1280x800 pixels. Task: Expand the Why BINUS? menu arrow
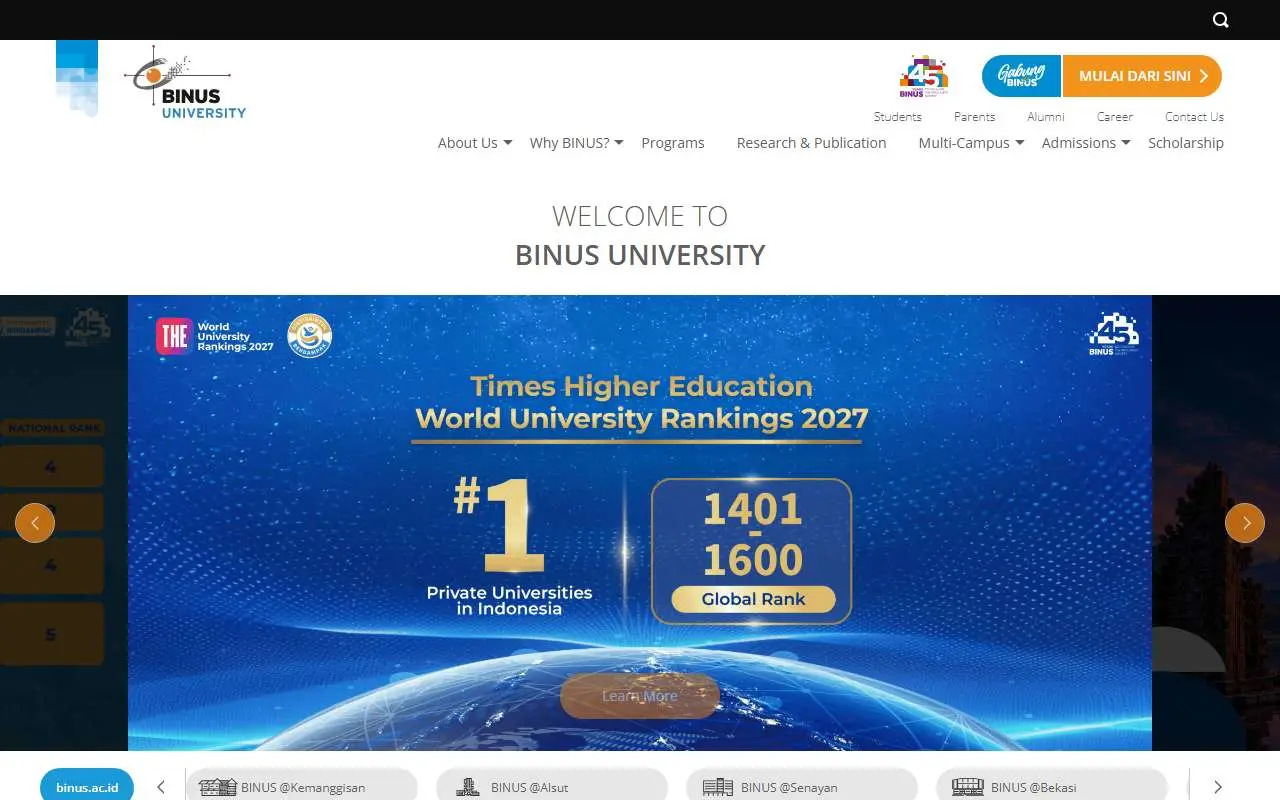click(x=619, y=144)
